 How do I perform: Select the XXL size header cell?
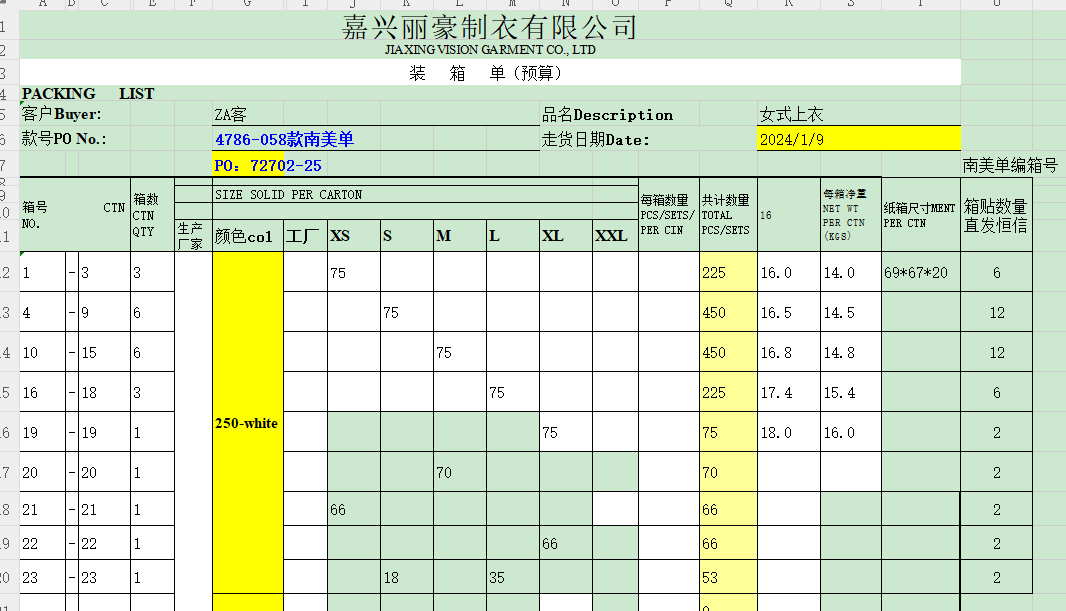pos(611,236)
